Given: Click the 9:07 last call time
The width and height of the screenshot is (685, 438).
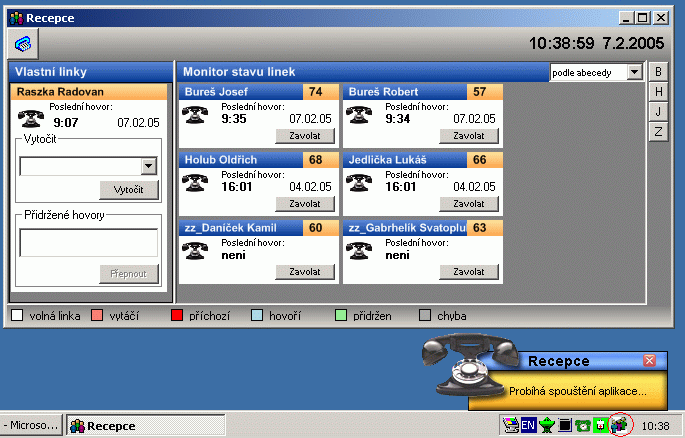Looking at the screenshot, I should pyautogui.click(x=66, y=123).
